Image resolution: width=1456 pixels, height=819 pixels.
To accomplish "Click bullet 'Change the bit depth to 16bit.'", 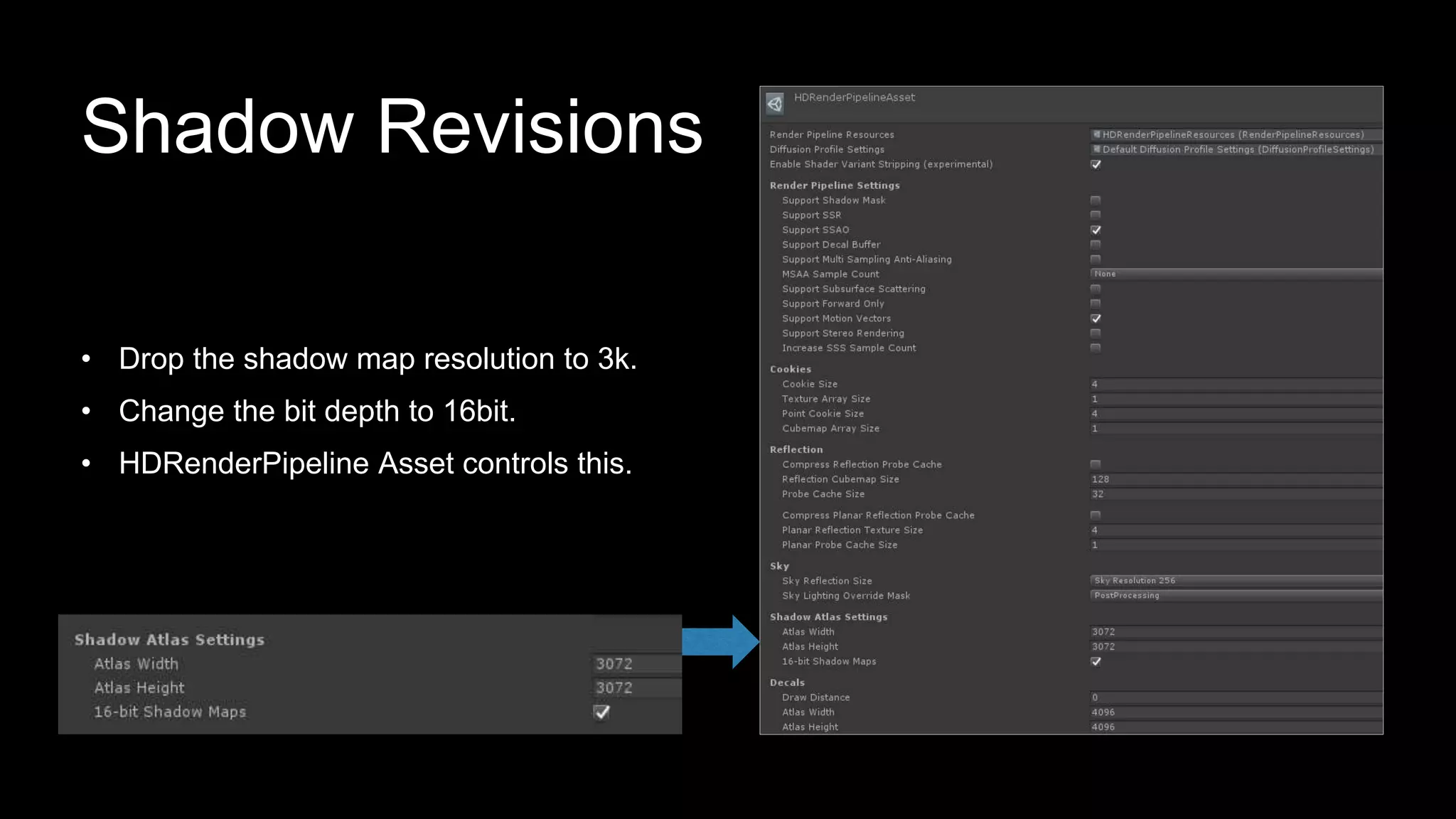I will 317,412.
